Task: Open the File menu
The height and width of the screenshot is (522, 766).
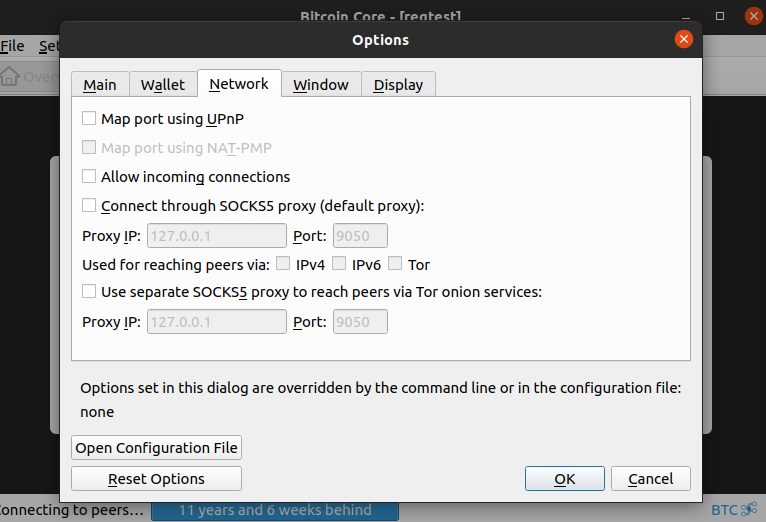Action: point(12,46)
